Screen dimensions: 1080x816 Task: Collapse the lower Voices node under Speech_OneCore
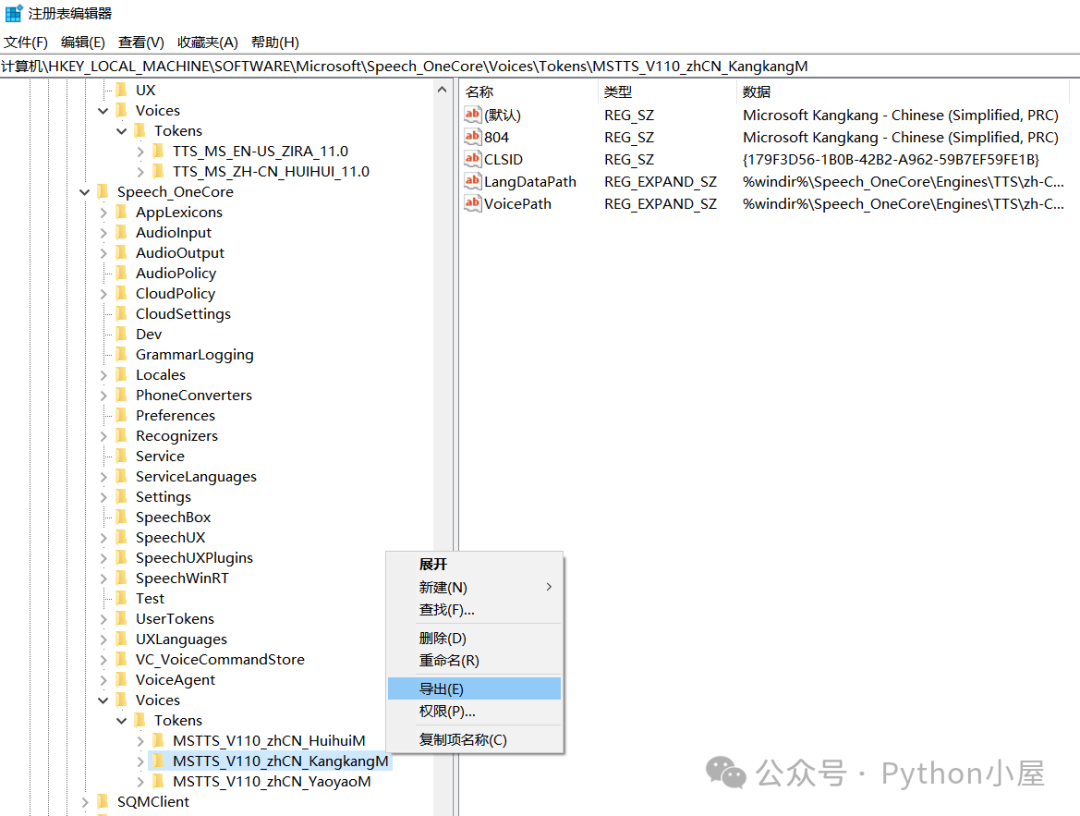coord(103,700)
